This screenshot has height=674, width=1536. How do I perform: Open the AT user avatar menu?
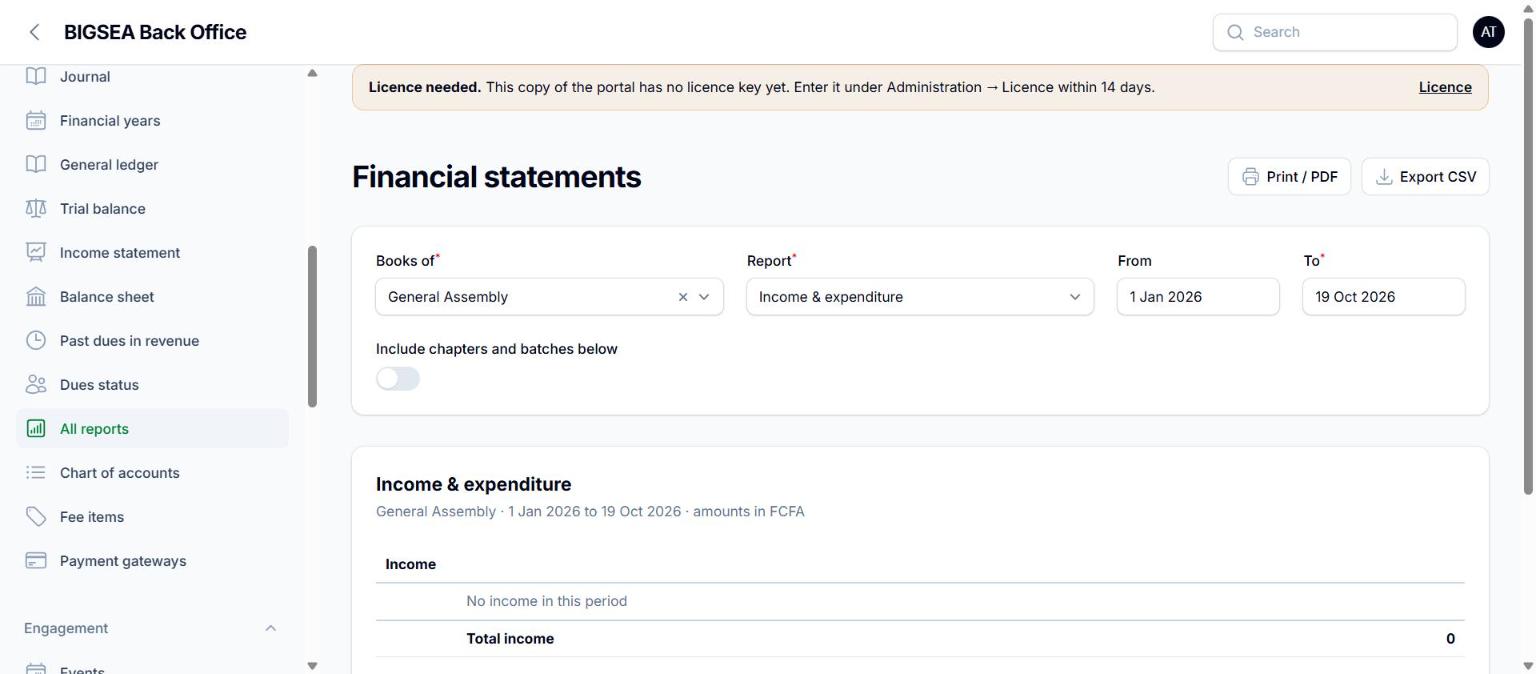click(x=1488, y=32)
